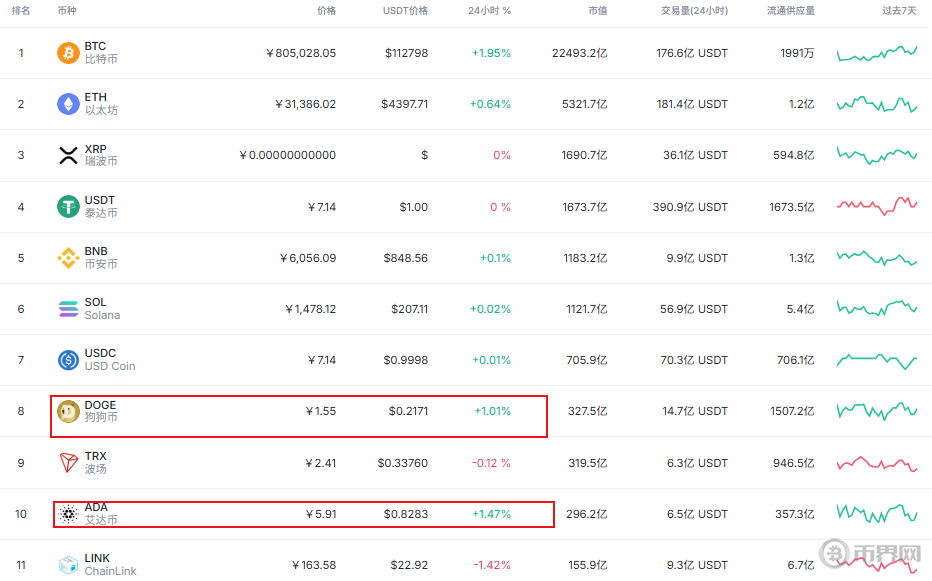Click the USDC coin icon
The image size is (932, 581).
[x=68, y=360]
